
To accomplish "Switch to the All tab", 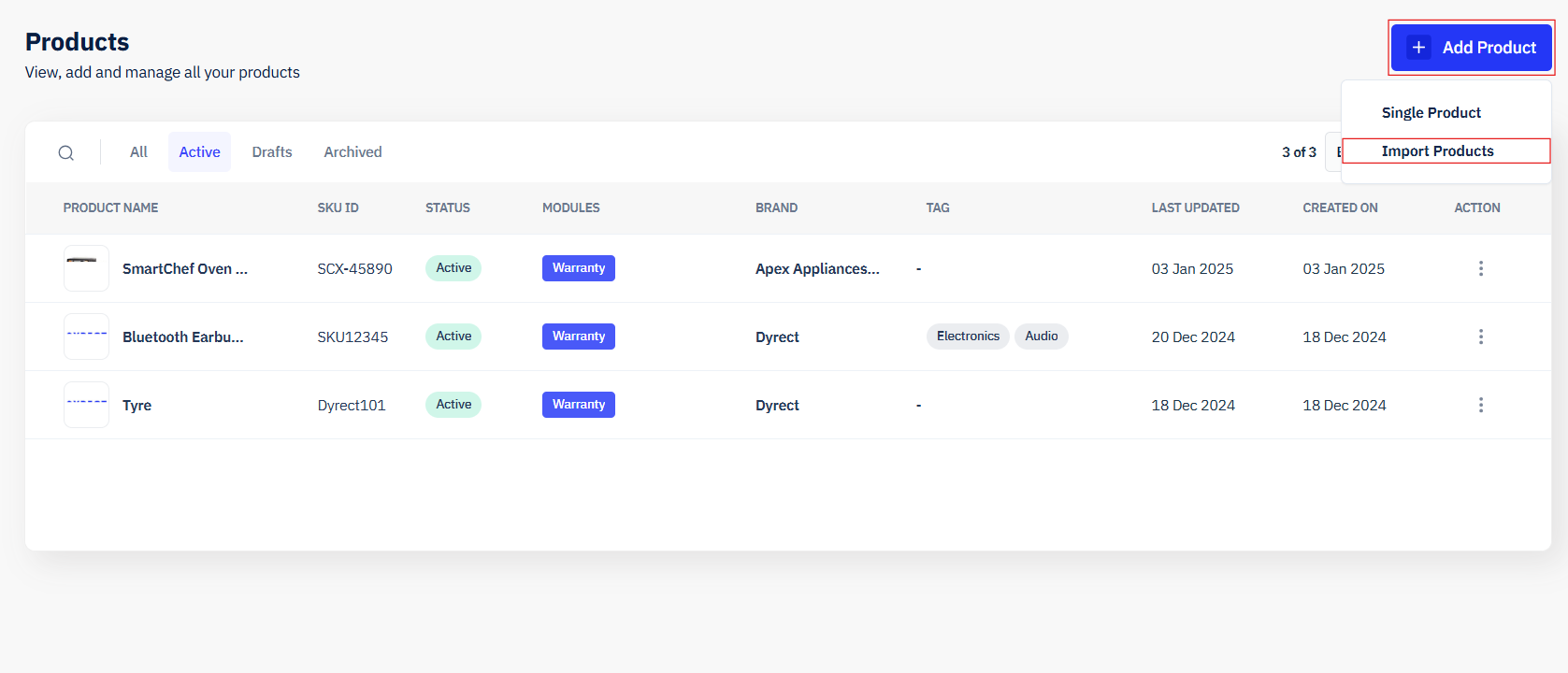I will (138, 152).
